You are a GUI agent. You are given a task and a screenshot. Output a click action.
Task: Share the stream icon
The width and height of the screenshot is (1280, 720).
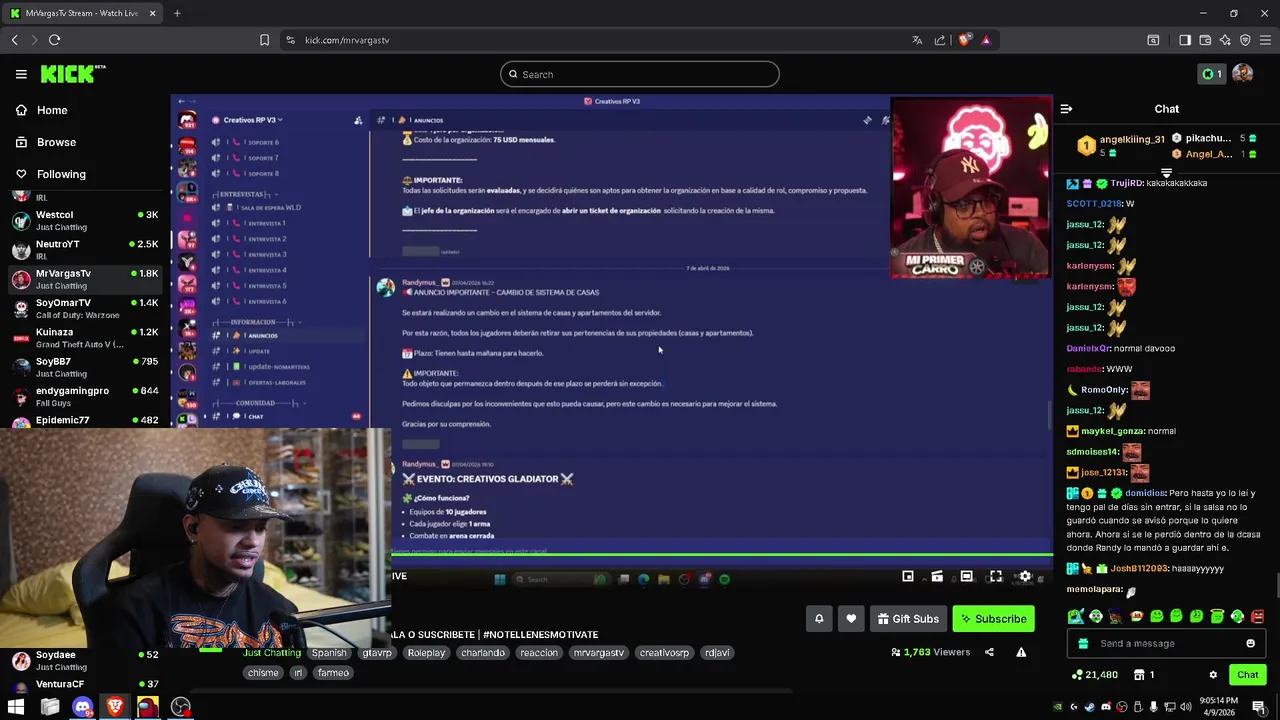[x=989, y=652]
